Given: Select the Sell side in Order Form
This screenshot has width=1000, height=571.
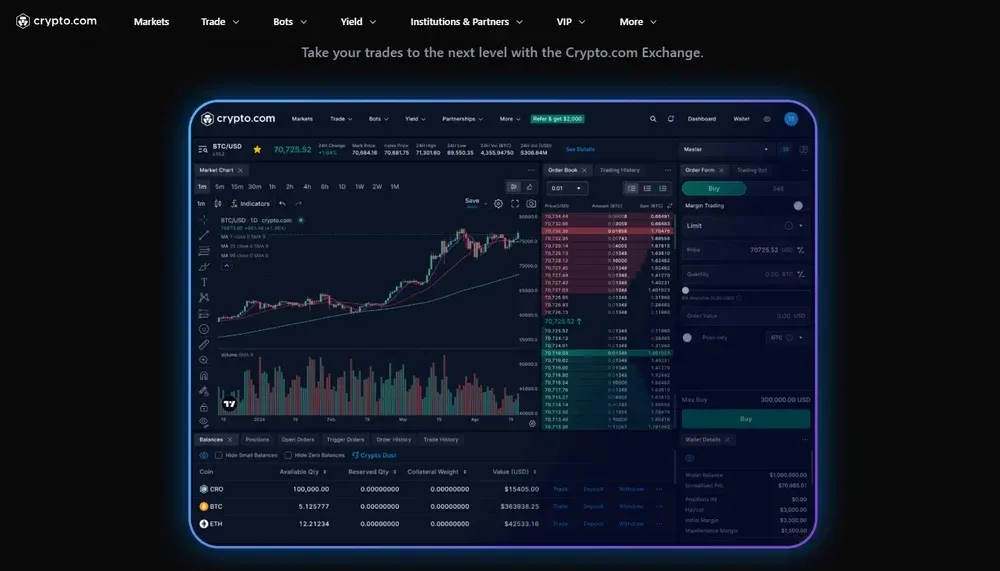Looking at the screenshot, I should pyautogui.click(x=778, y=188).
